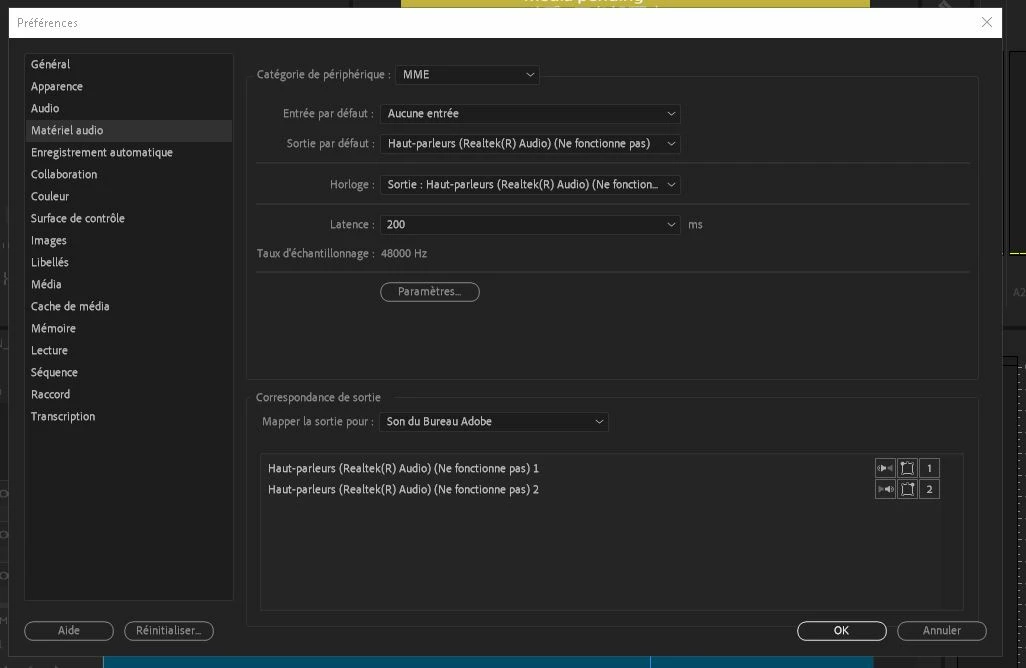Open the Latence 200 ms dropdown
Viewport: 1026px width, 668px height.
click(530, 224)
